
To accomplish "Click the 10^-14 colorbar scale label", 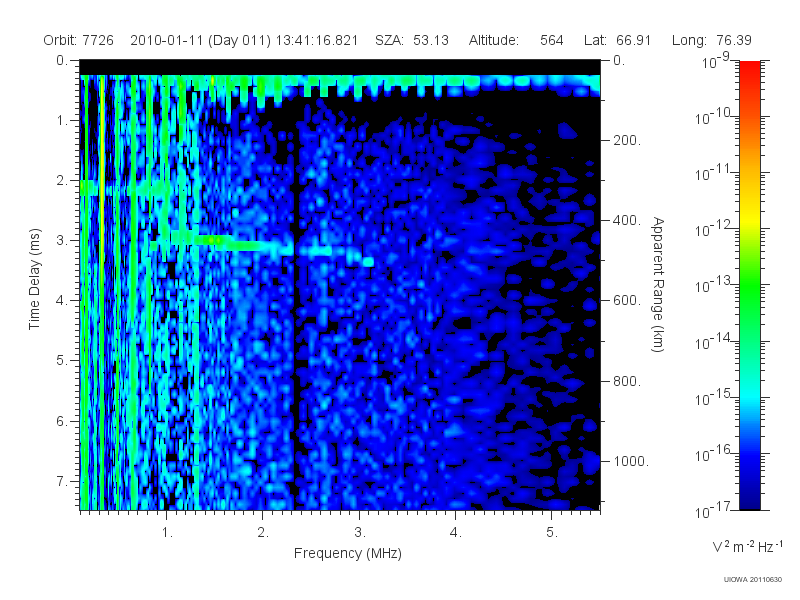I will (715, 342).
